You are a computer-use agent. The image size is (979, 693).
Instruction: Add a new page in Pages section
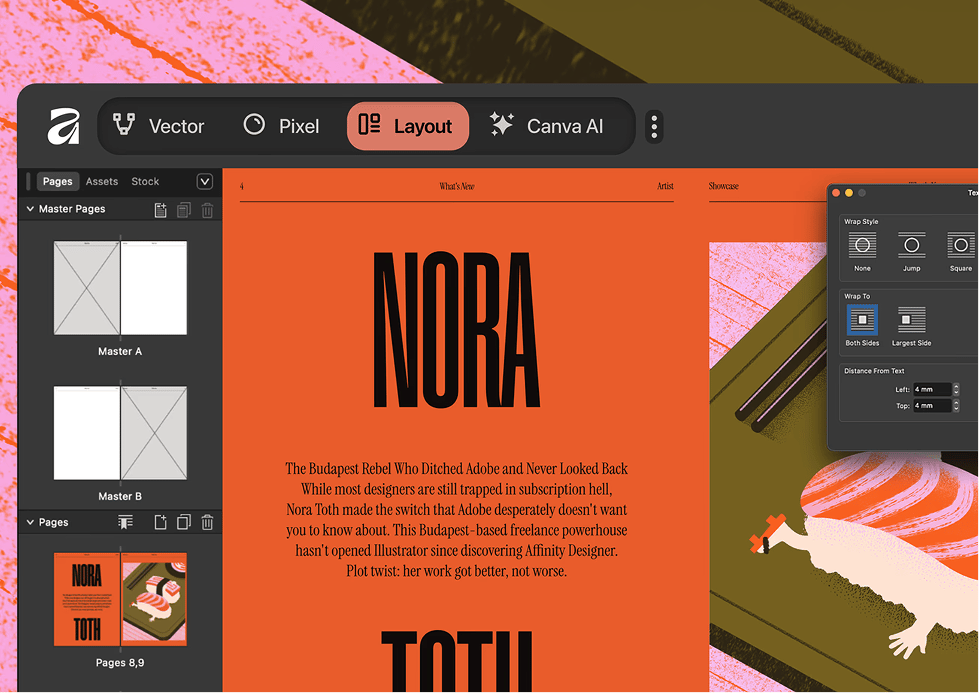point(160,522)
